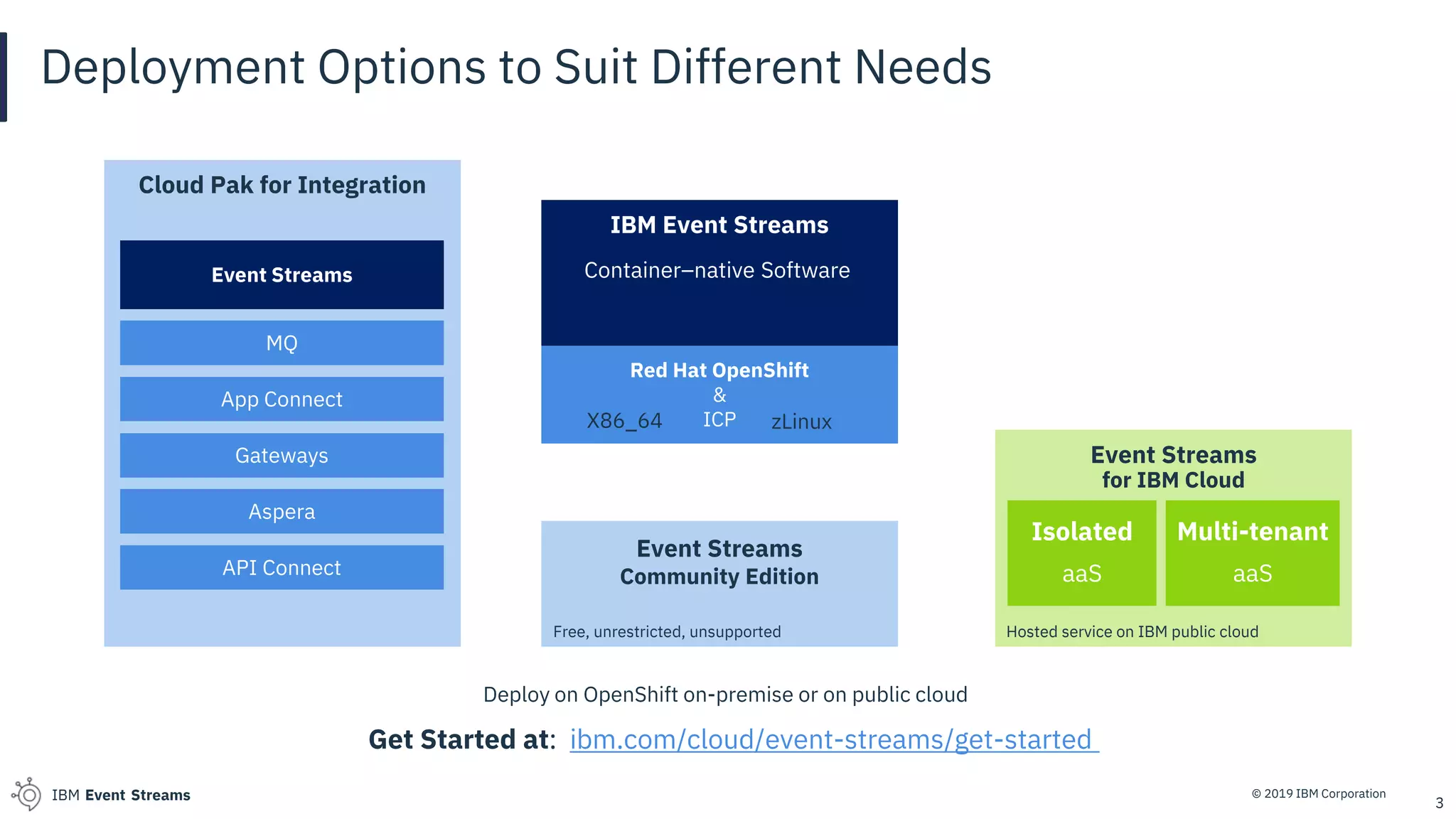Click the Red Hat OpenShift label

pyautogui.click(x=719, y=370)
